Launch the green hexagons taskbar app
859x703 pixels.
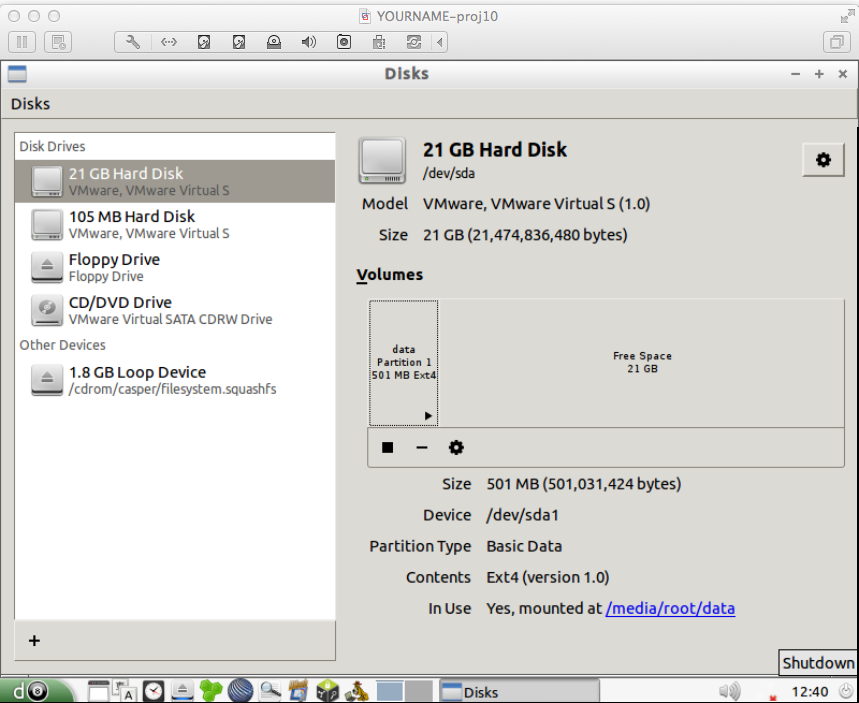[211, 691]
